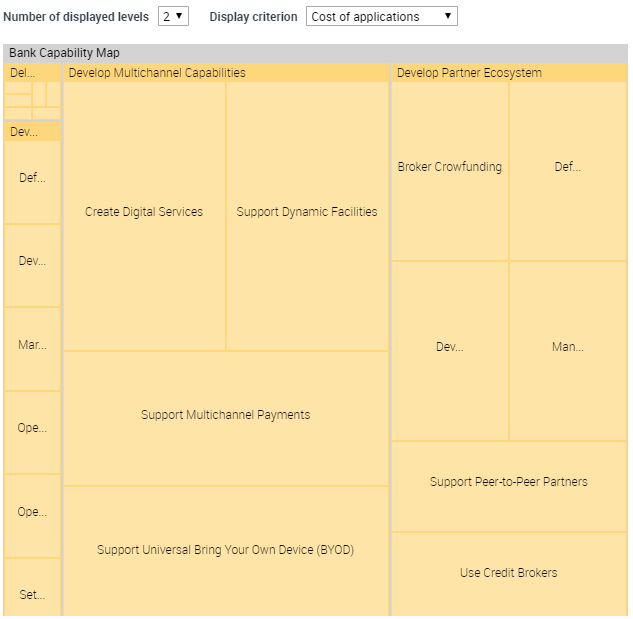Click the Dev... tile below Broker Crowdfunding

[x=450, y=348]
